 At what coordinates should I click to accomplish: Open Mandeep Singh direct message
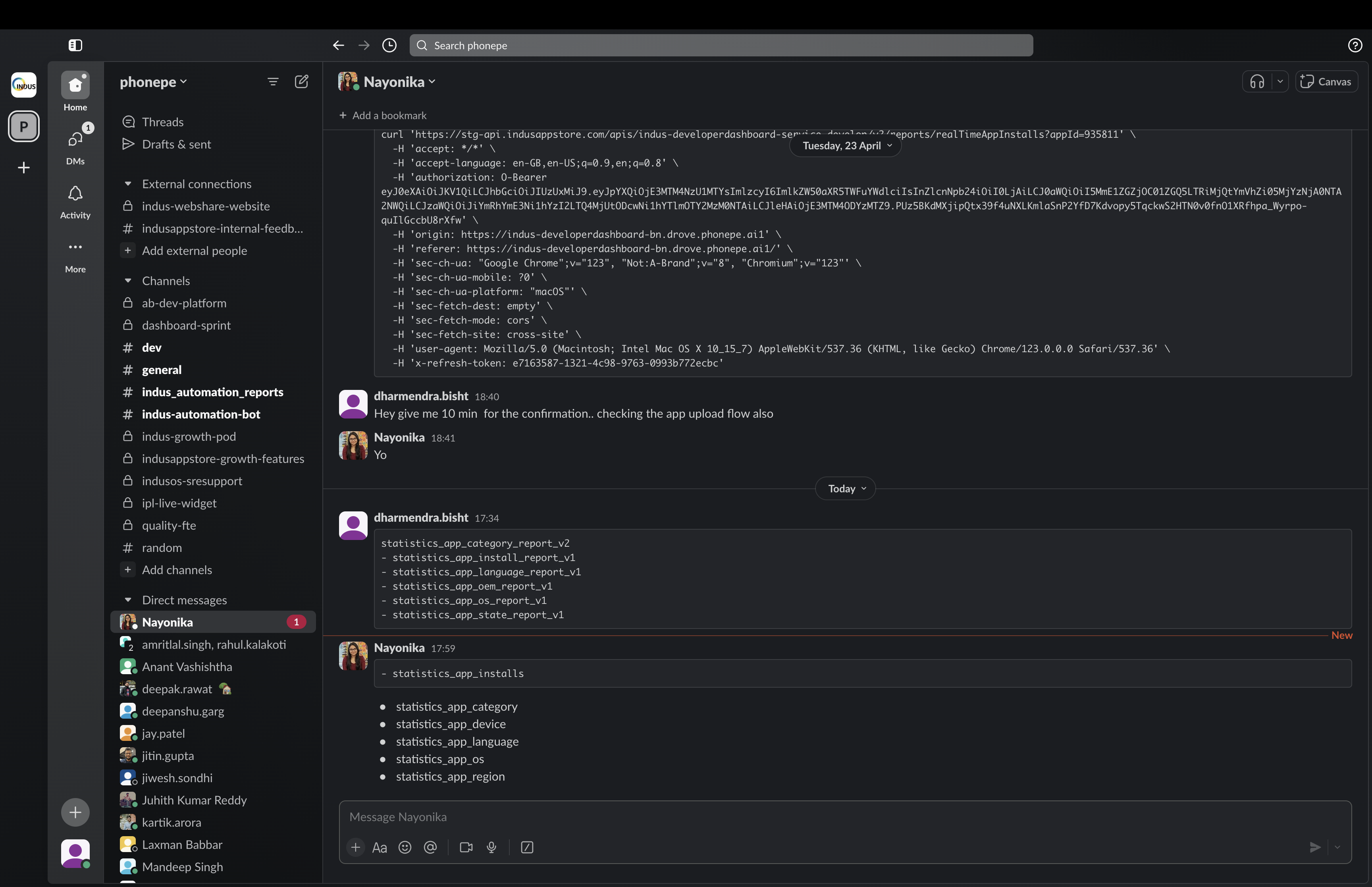(x=213, y=867)
